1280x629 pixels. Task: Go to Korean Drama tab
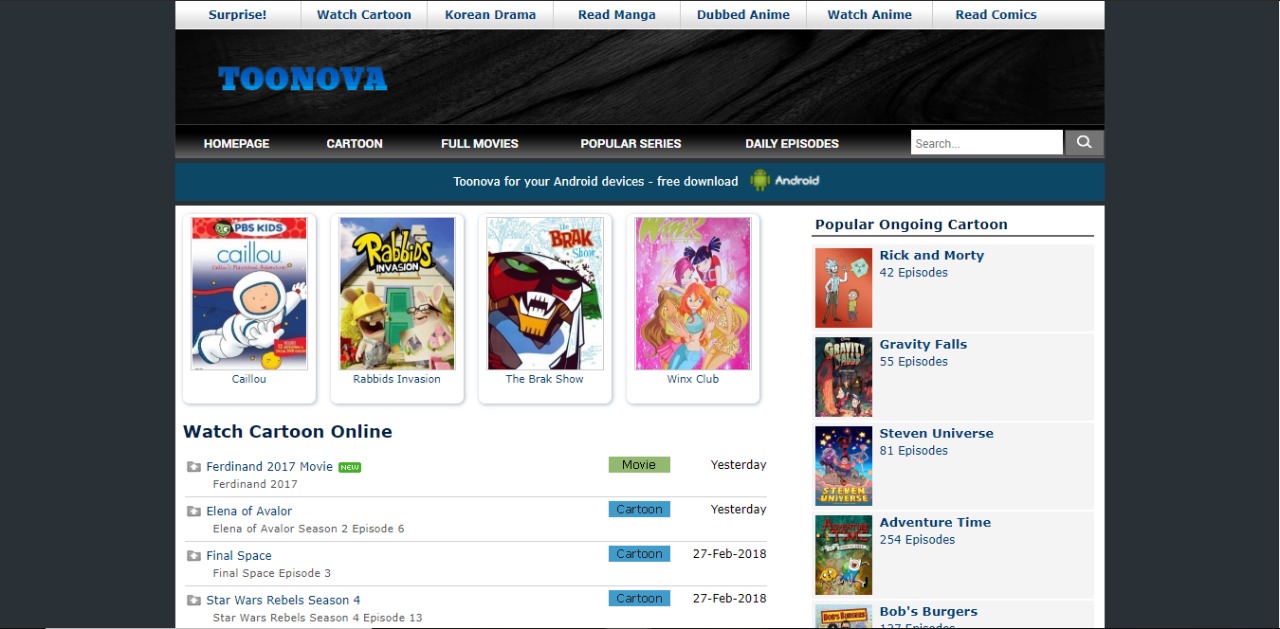490,15
